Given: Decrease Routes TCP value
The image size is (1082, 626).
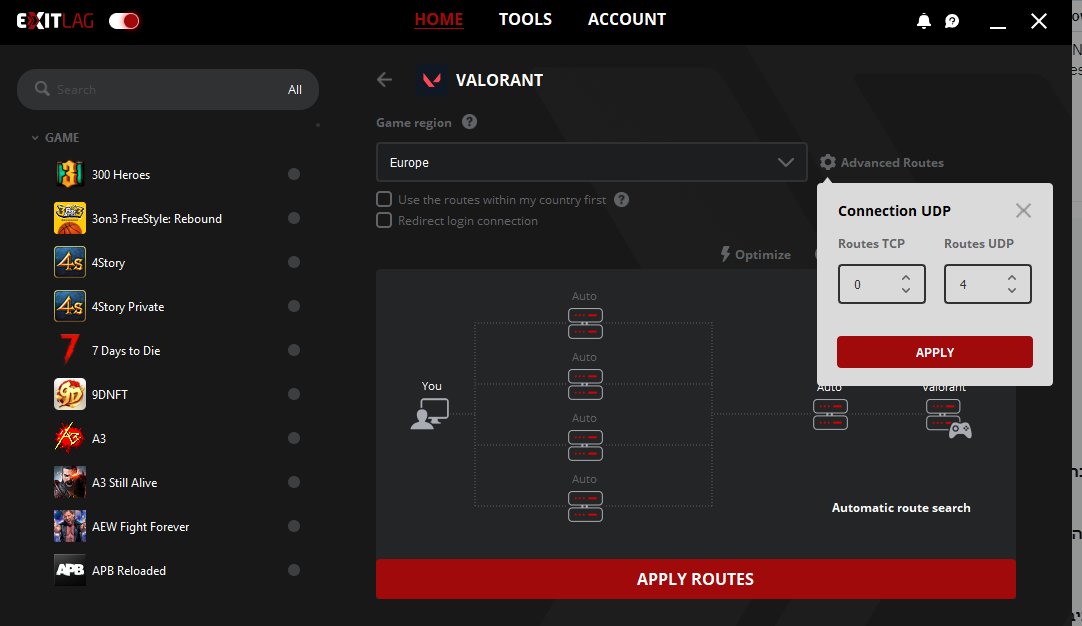Looking at the screenshot, I should [x=905, y=291].
